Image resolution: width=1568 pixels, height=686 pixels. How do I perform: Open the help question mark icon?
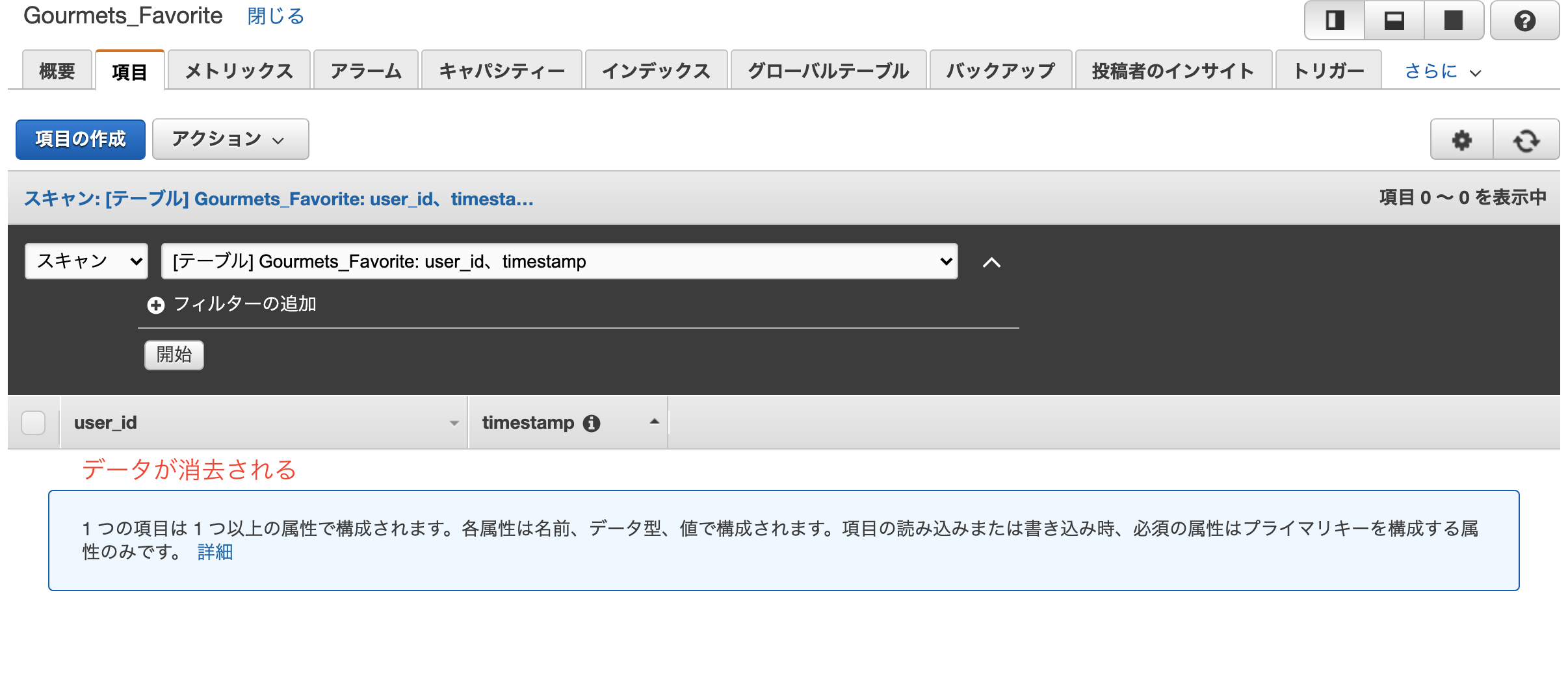[x=1525, y=21]
